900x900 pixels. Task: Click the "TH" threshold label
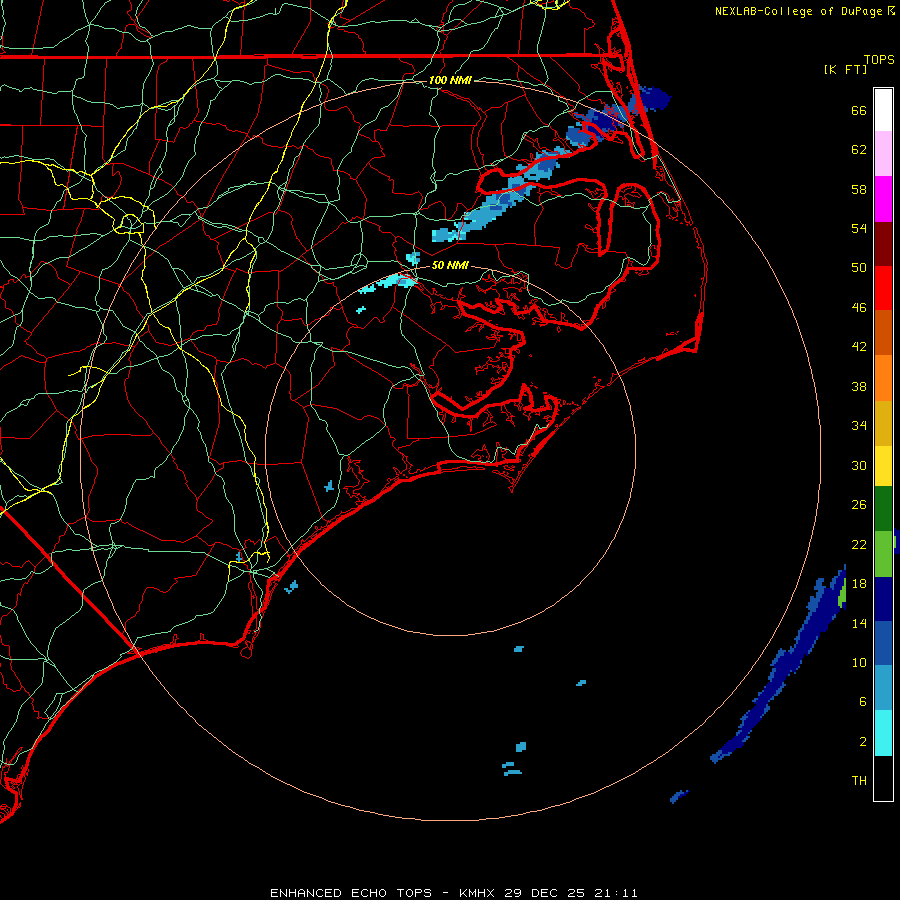pyautogui.click(x=859, y=781)
